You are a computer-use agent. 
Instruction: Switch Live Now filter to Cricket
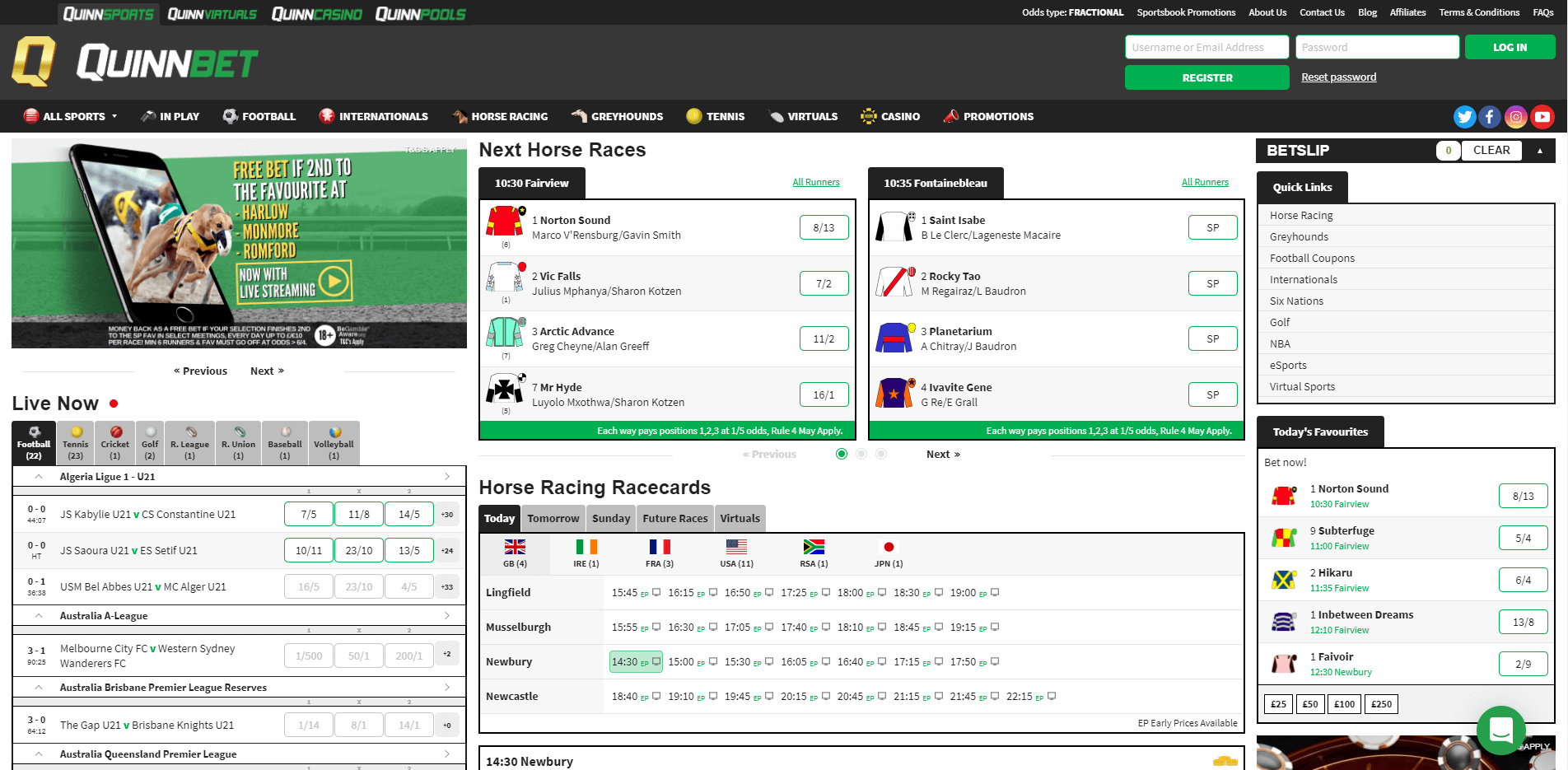(x=114, y=442)
